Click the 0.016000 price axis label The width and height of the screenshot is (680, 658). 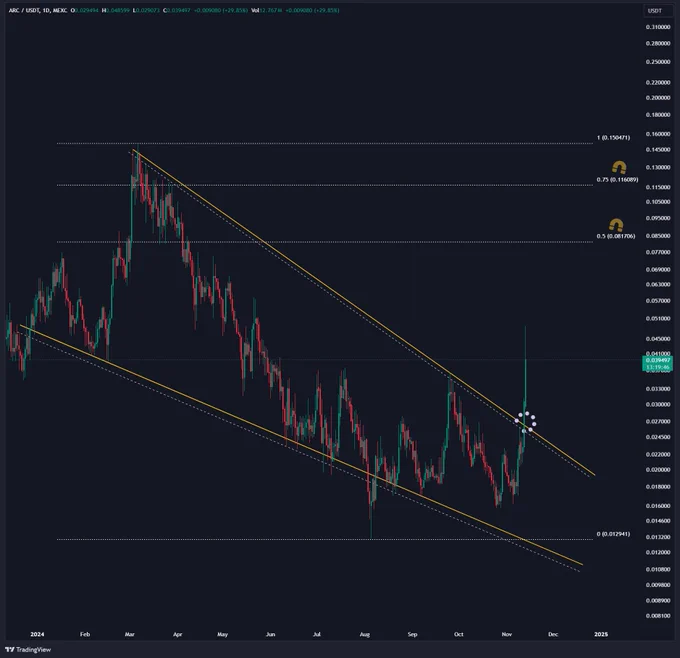[x=658, y=506]
